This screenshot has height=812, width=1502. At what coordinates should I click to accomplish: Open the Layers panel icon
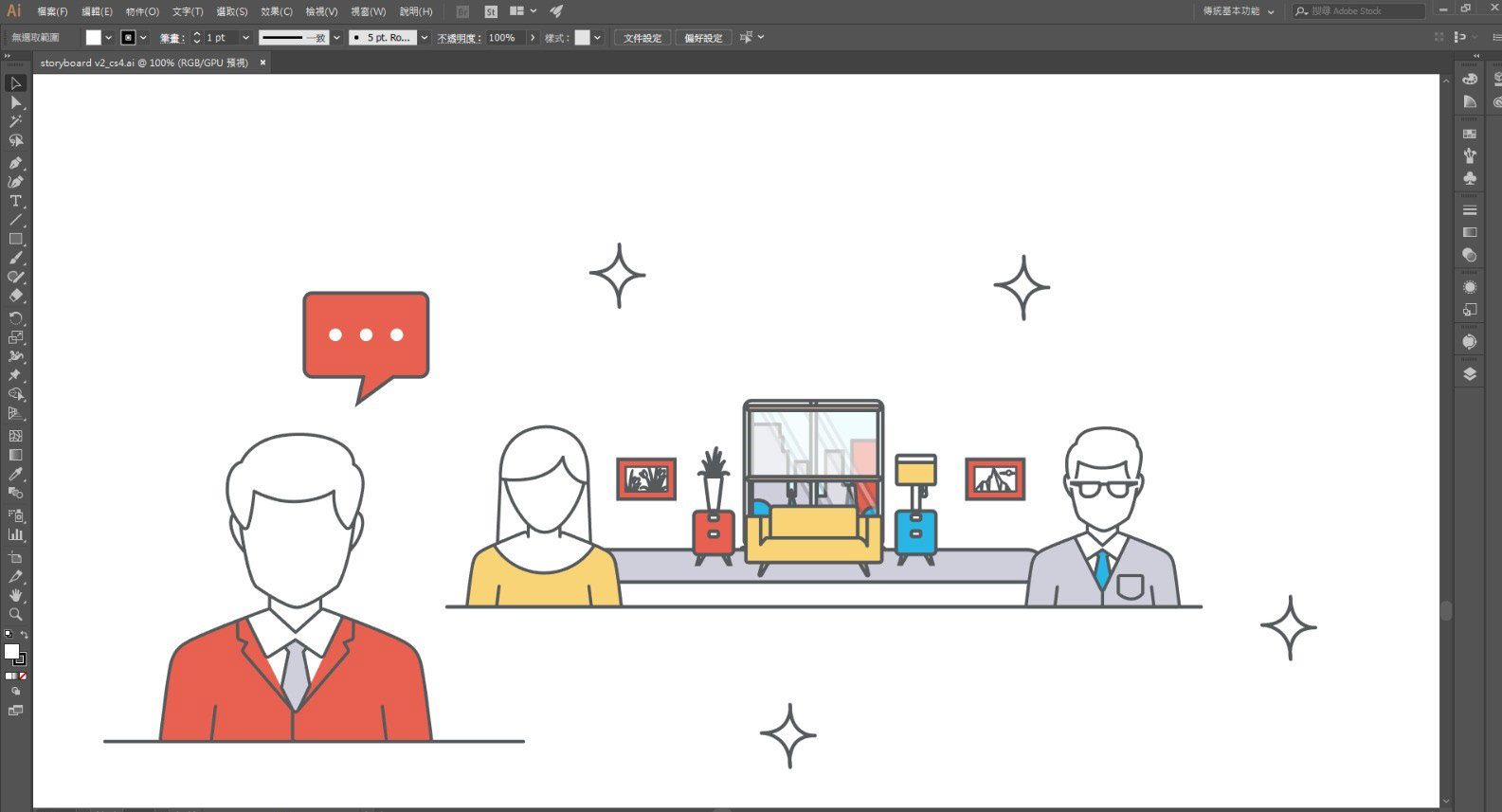[1470, 374]
